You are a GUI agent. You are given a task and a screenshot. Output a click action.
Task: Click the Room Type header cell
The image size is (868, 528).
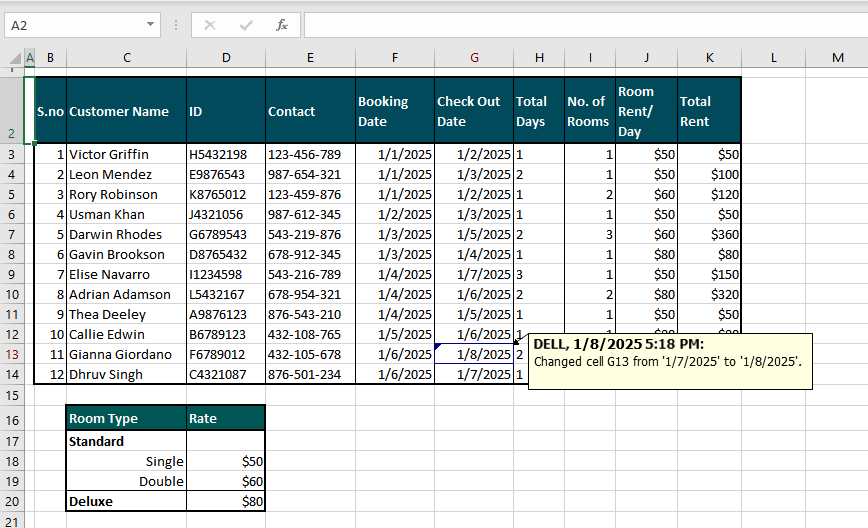point(126,420)
